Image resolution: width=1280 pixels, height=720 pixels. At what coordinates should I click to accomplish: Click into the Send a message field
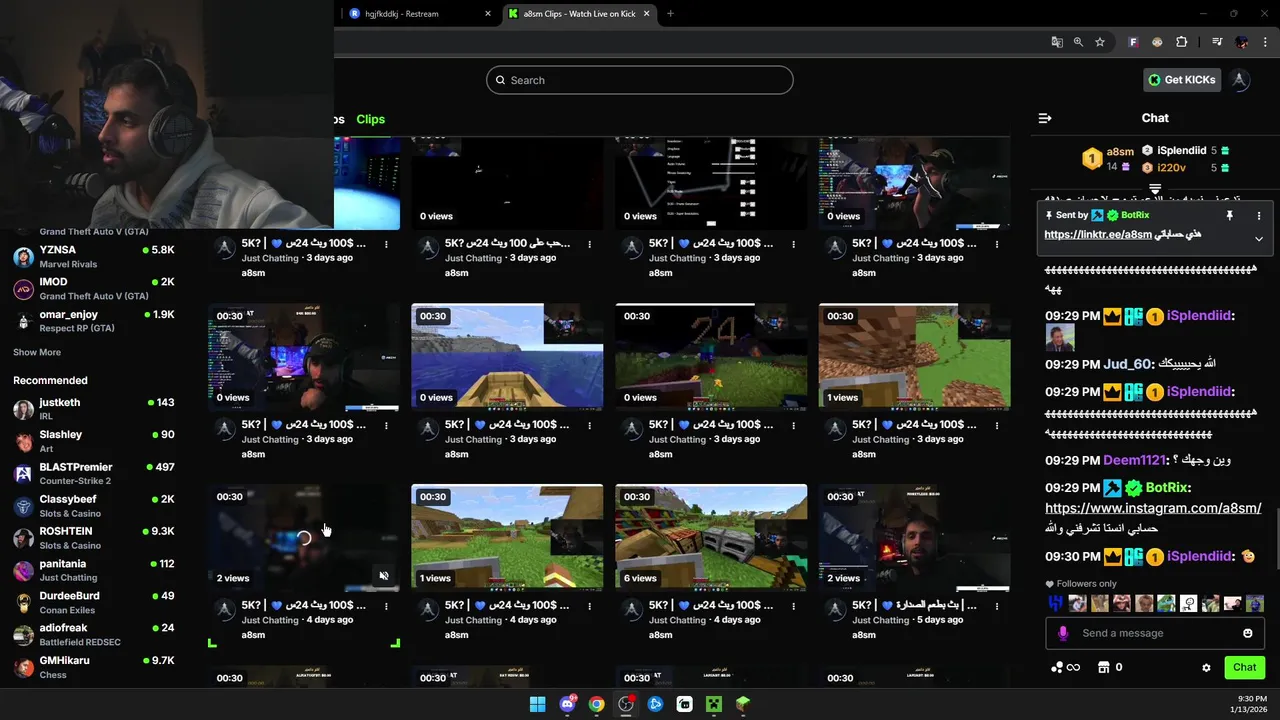pos(1155,633)
